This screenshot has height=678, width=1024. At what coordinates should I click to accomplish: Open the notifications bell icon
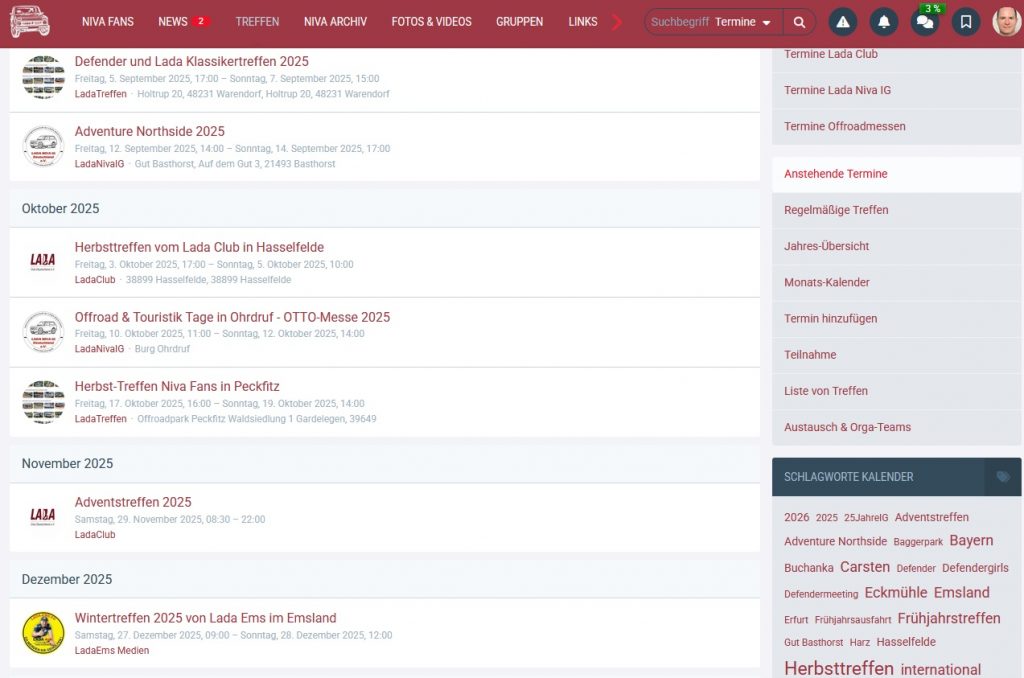click(884, 22)
